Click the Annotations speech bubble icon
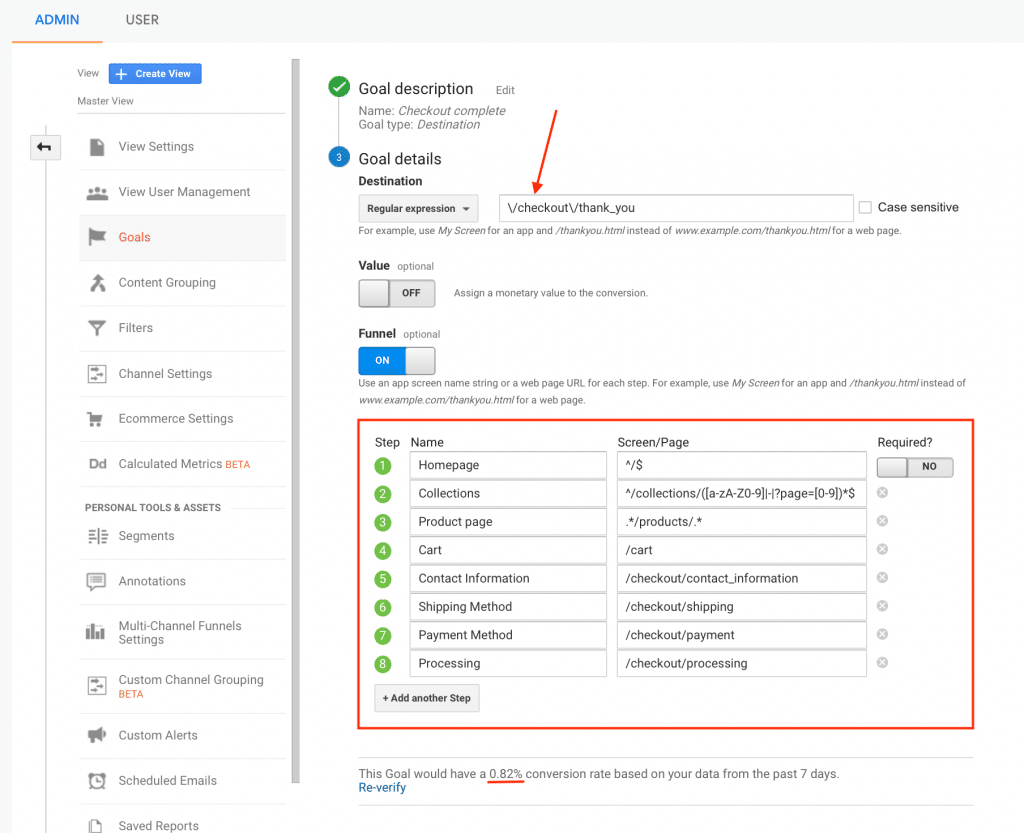Image resolution: width=1024 pixels, height=833 pixels. [x=96, y=582]
